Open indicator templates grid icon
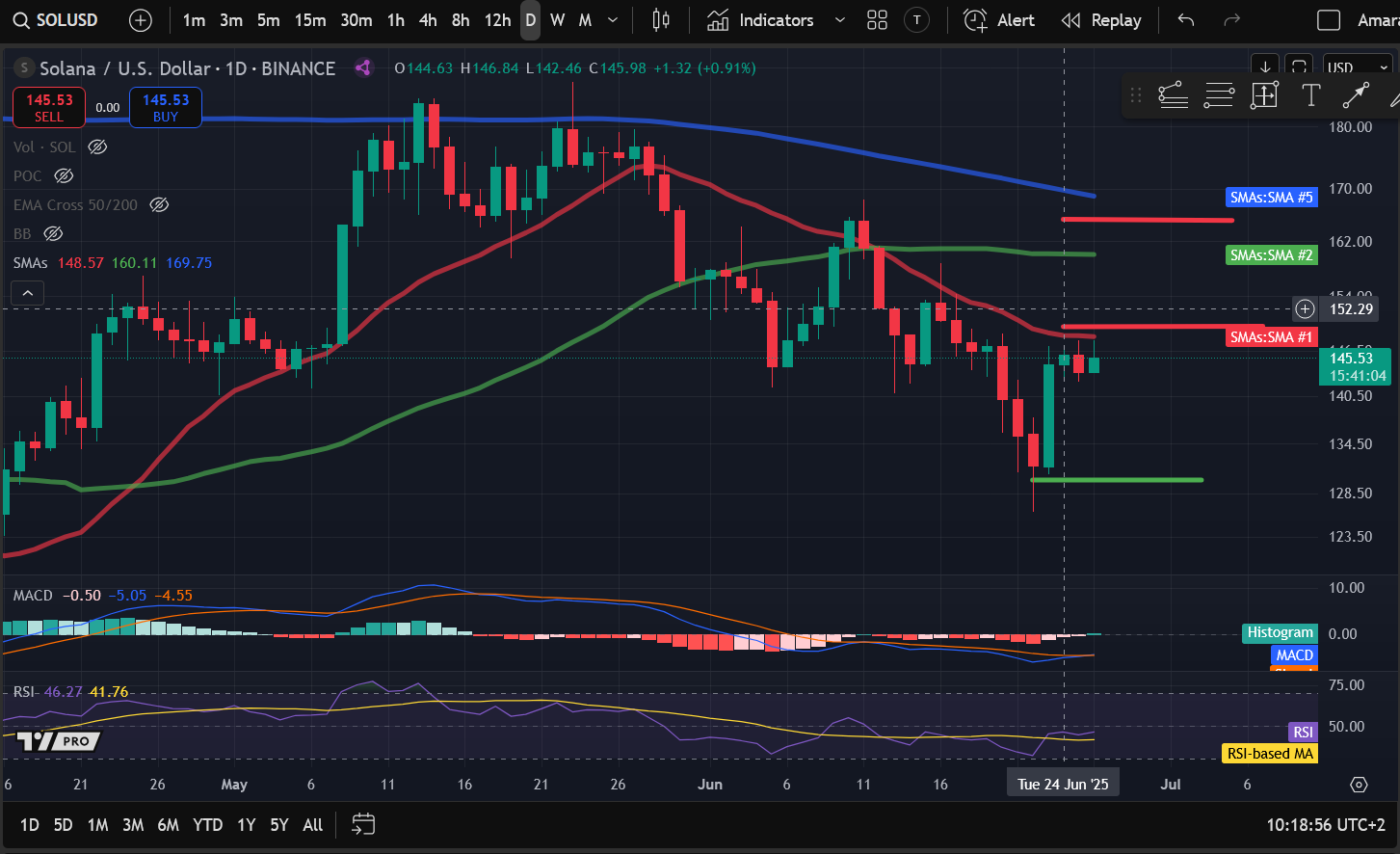Screen dimensions: 1400x854 [x=877, y=20]
